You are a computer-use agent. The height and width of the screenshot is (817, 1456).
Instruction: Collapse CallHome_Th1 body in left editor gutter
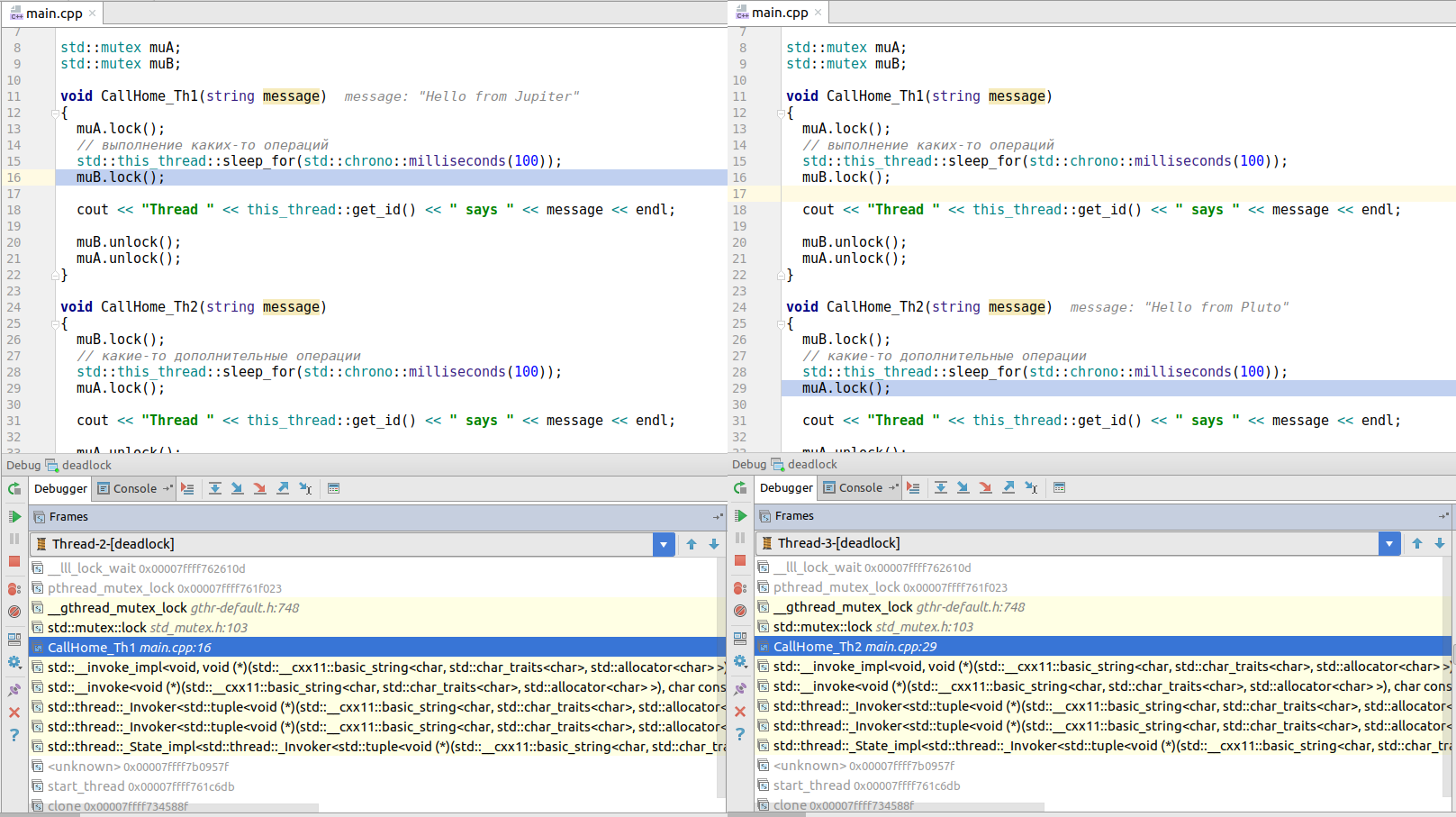pos(55,113)
